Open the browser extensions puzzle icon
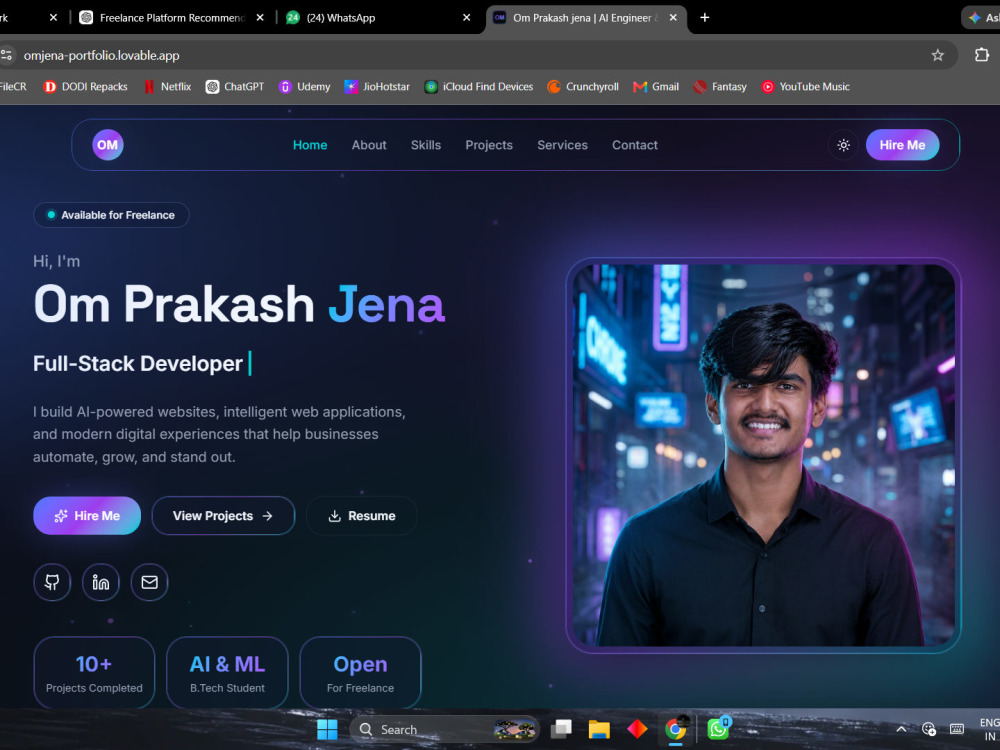Image resolution: width=1000 pixels, height=750 pixels. [x=982, y=55]
